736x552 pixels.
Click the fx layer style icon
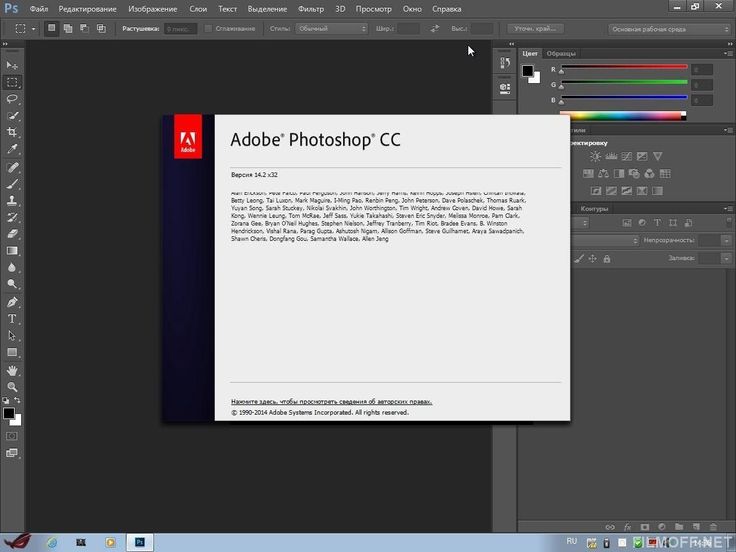[x=627, y=527]
